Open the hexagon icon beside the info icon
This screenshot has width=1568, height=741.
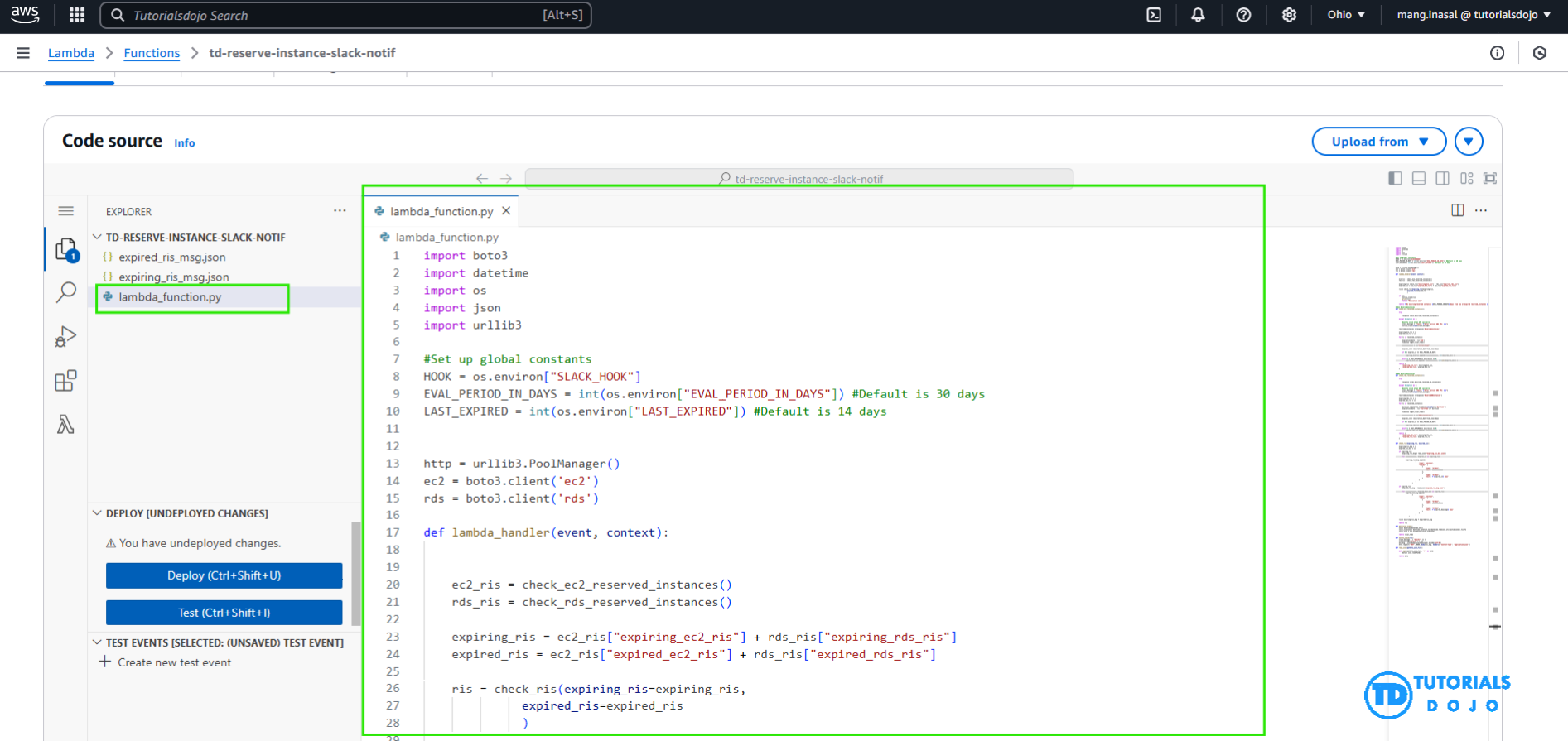[1540, 53]
